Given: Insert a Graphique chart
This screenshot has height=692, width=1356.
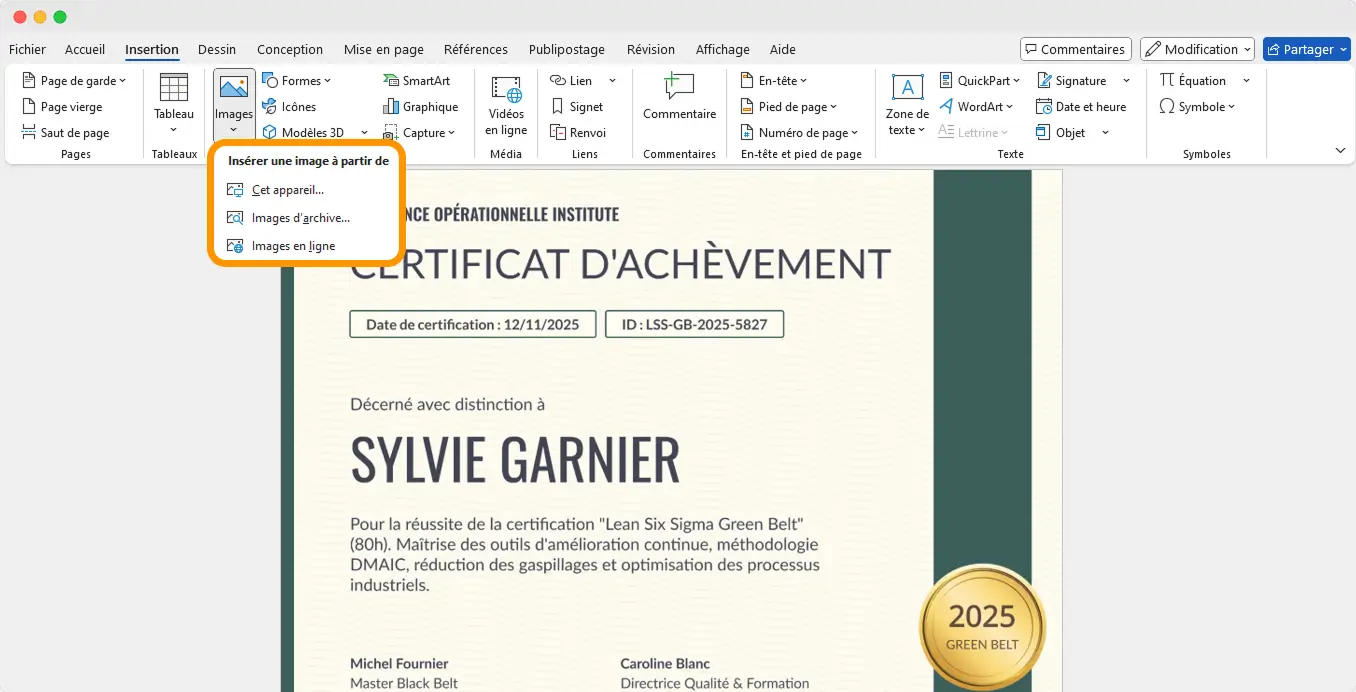Looking at the screenshot, I should 421,107.
